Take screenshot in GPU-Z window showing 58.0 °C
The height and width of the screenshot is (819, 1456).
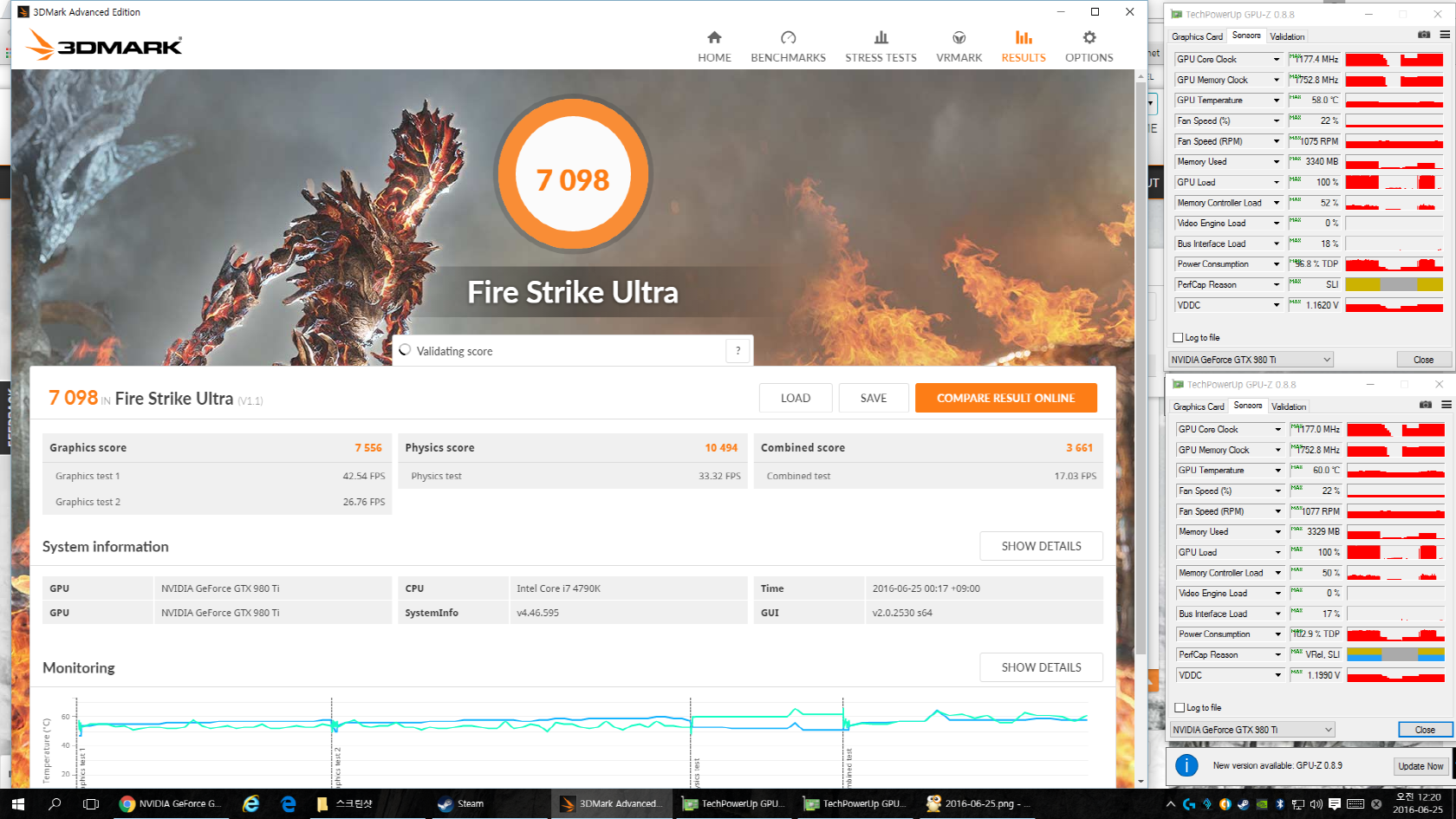[x=1424, y=35]
